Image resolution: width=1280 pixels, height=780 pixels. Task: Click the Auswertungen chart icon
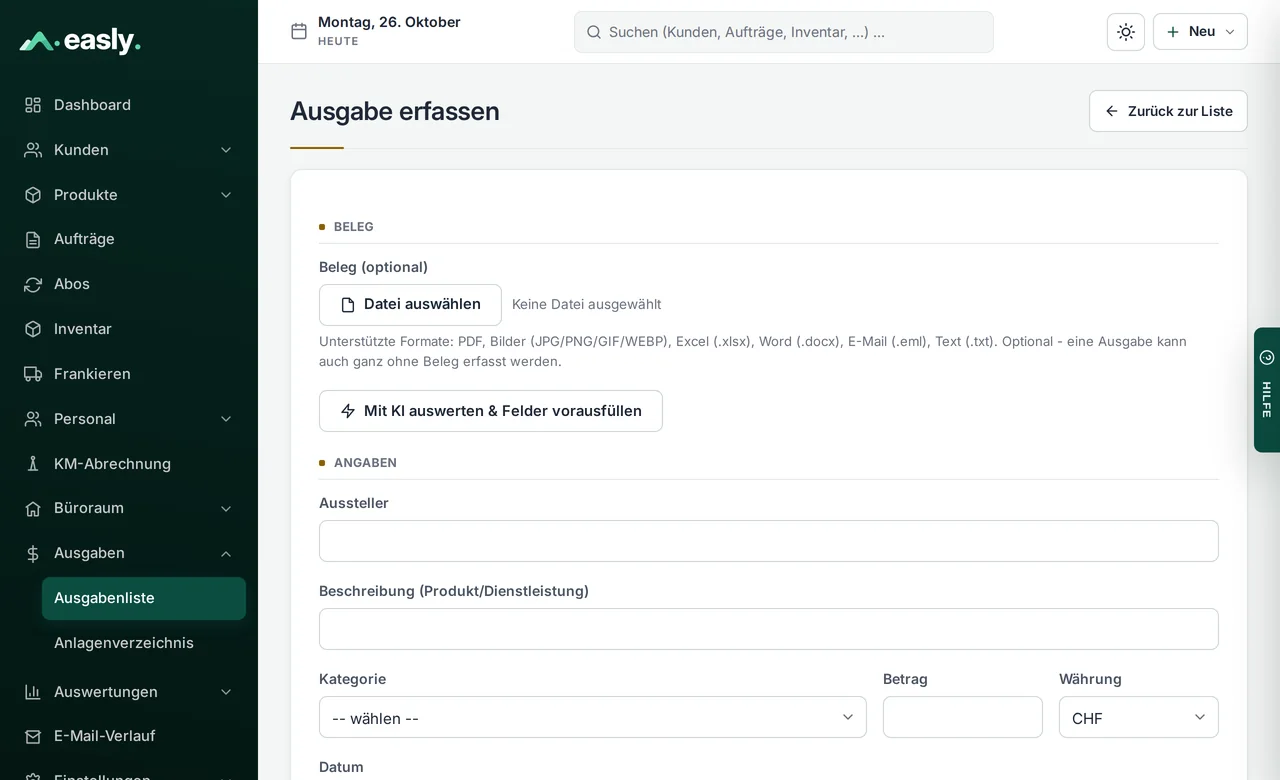click(33, 692)
